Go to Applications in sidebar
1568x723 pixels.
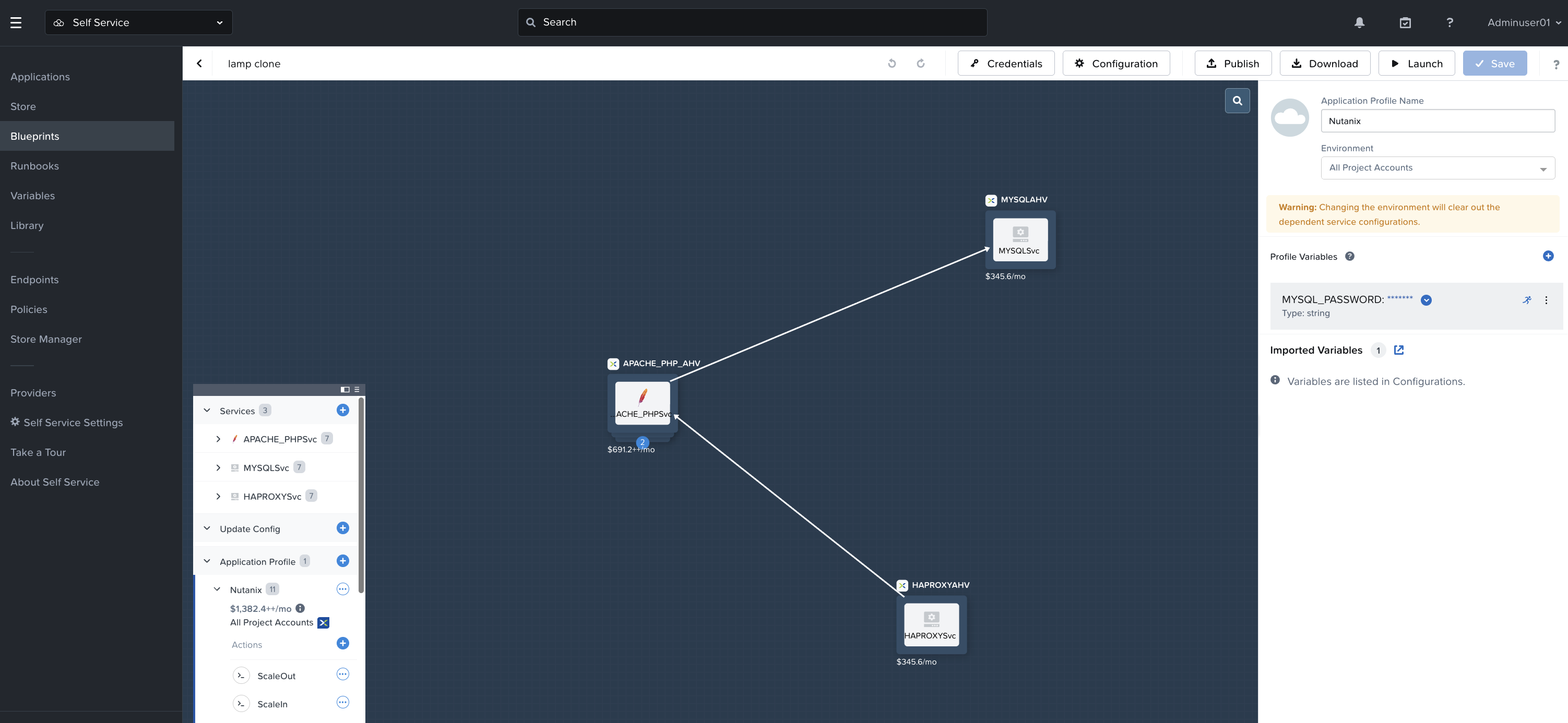pyautogui.click(x=40, y=77)
